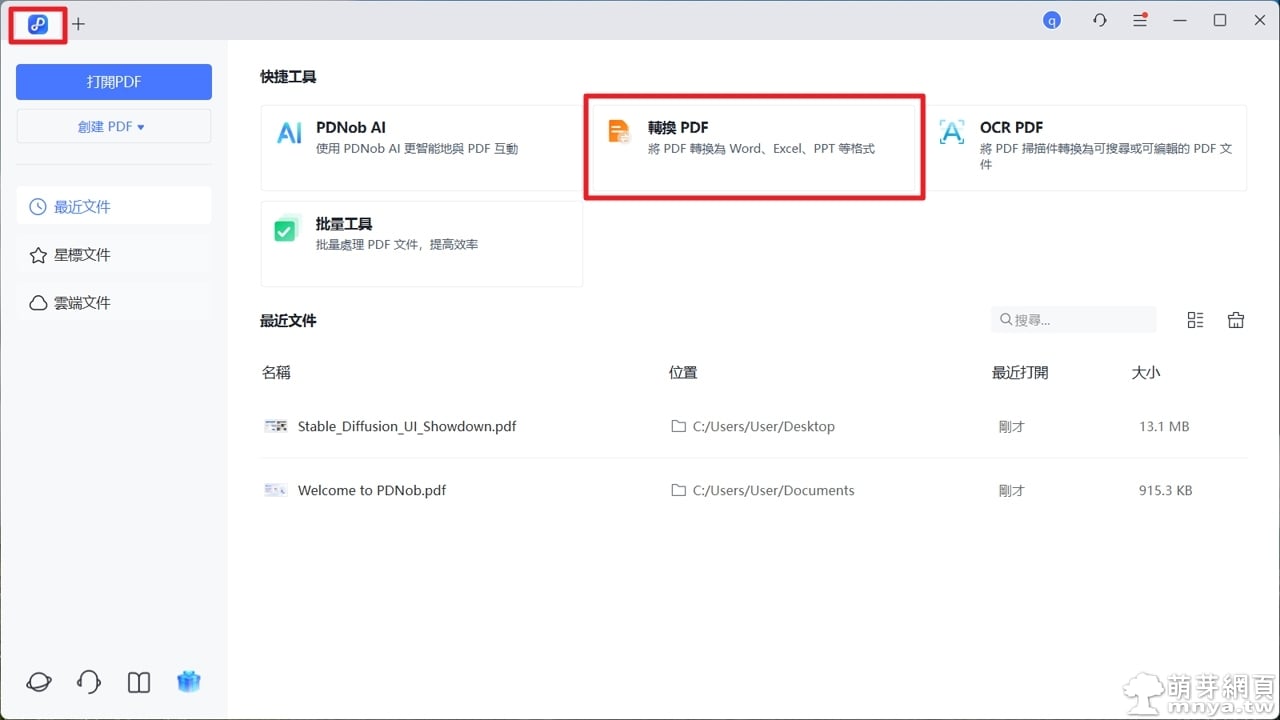Viewport: 1280px width, 720px height.
Task: Open Stable_Diffusion_UI_Showdown.pdf from recent files
Action: click(x=406, y=426)
